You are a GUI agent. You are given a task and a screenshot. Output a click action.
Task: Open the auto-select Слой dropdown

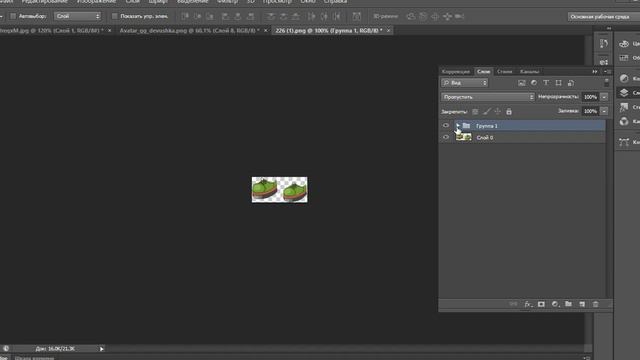pos(78,16)
